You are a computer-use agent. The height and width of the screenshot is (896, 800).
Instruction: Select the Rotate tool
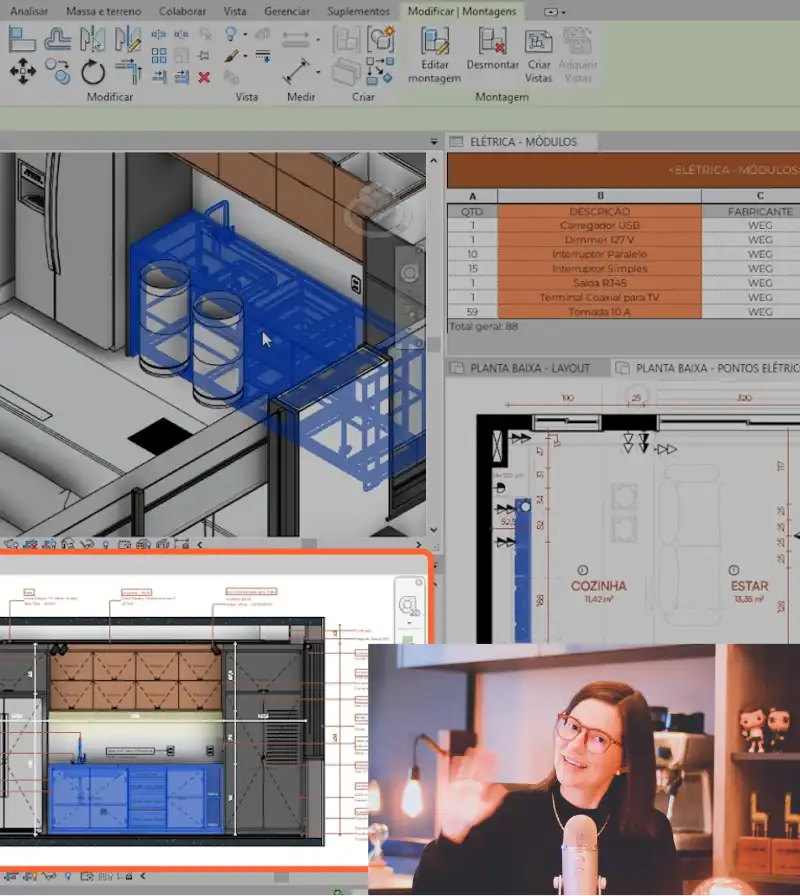[x=93, y=72]
